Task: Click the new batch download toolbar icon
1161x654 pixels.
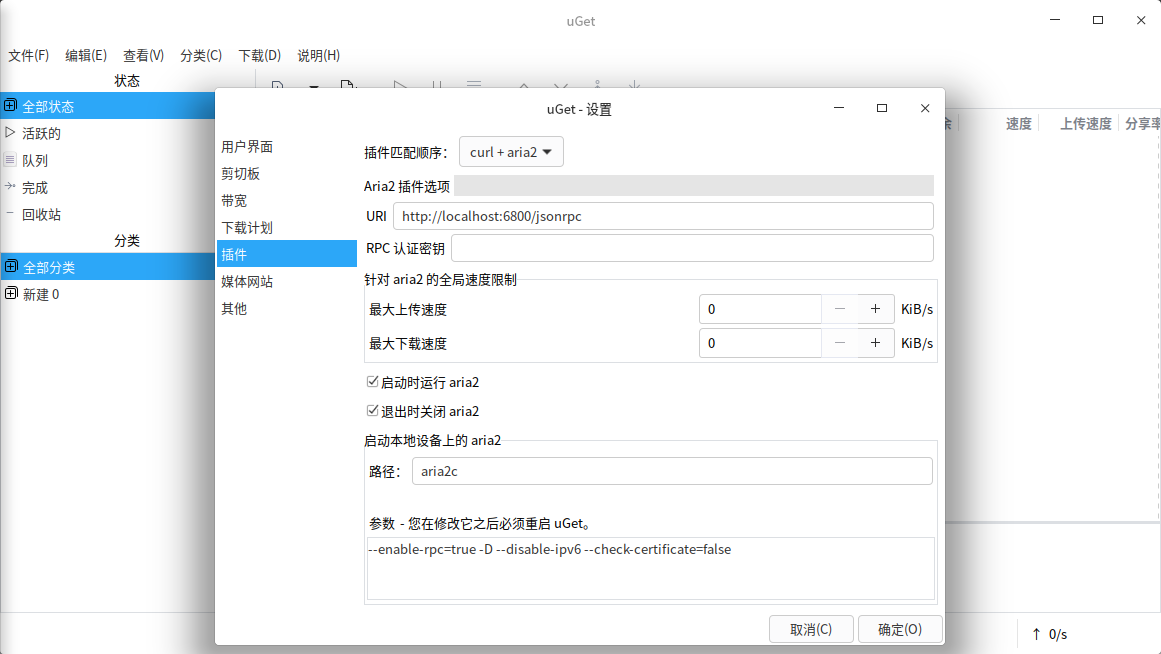Action: (x=348, y=88)
